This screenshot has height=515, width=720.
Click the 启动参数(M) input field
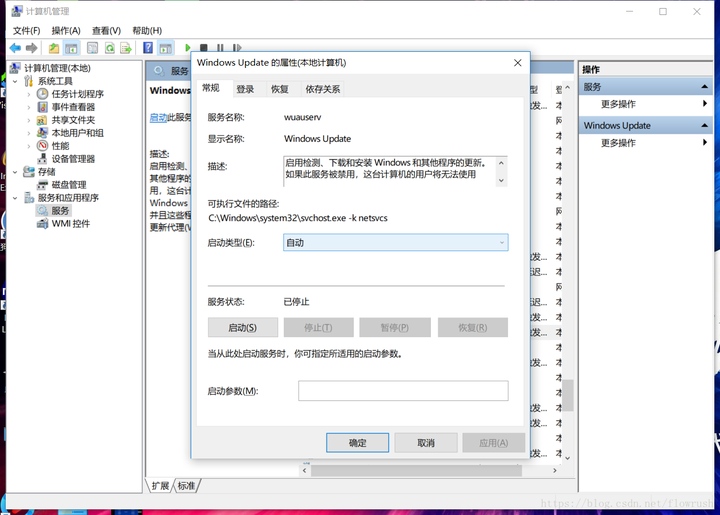click(x=403, y=391)
